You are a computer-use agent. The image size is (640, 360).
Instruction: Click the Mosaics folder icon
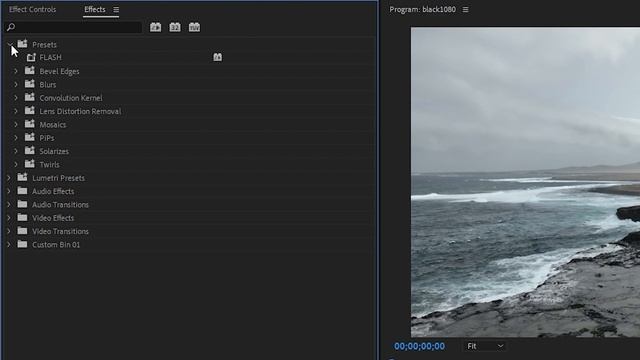click(x=30, y=124)
